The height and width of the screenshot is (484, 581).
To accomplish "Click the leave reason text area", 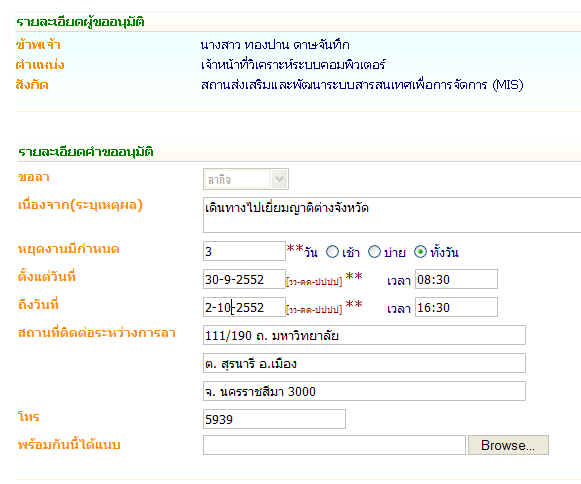I will click(392, 215).
